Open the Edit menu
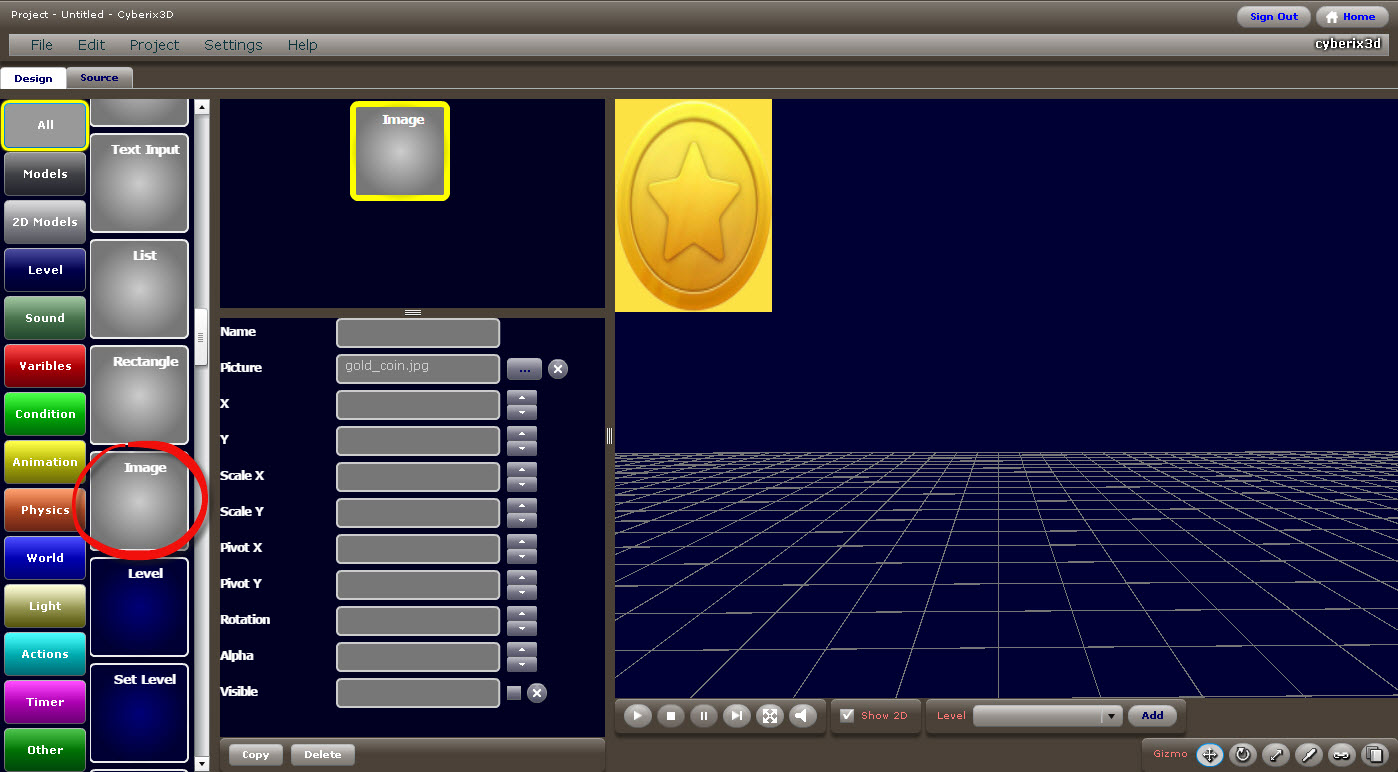1398x772 pixels. (91, 45)
